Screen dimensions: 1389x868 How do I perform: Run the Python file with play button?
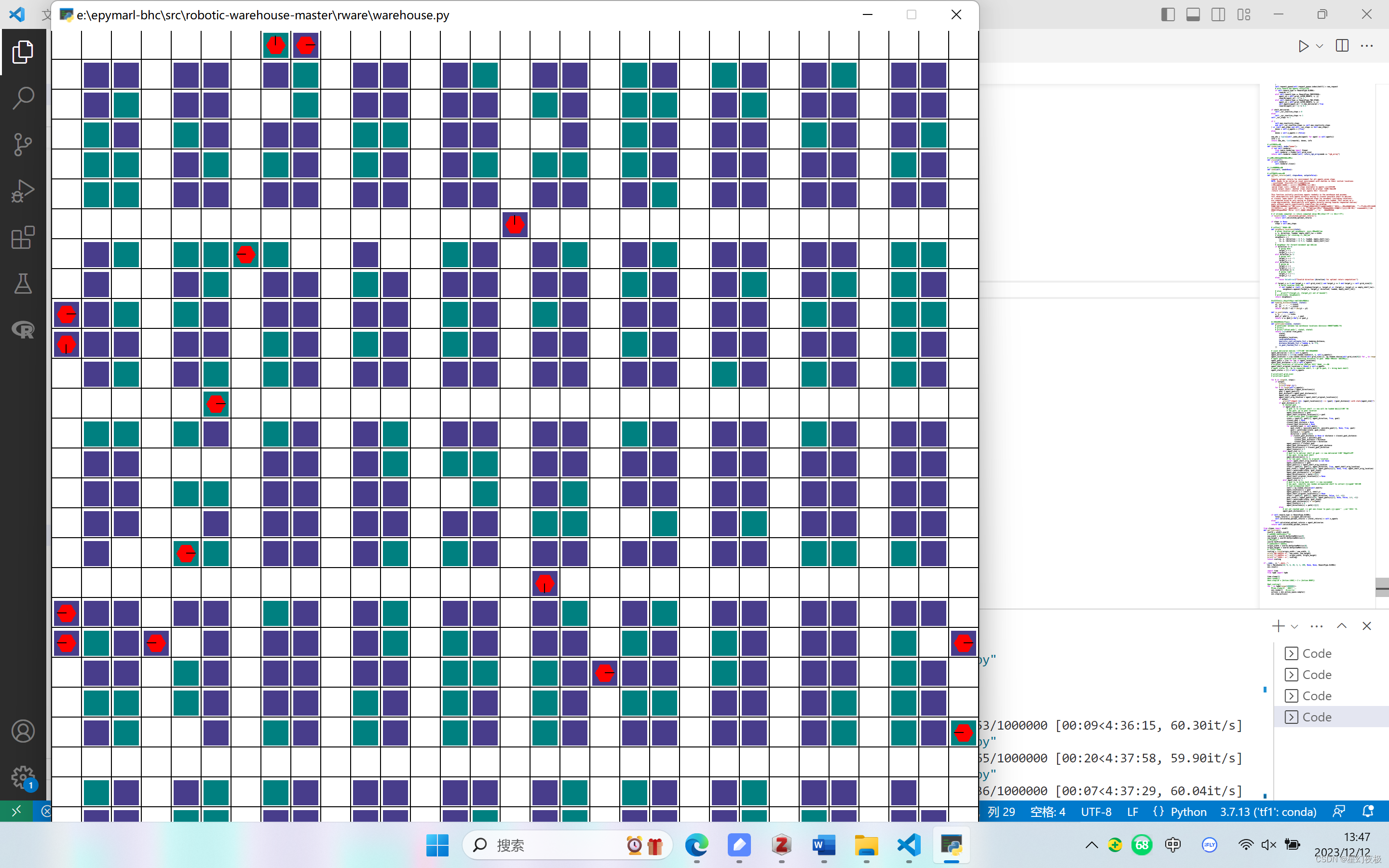[1303, 46]
